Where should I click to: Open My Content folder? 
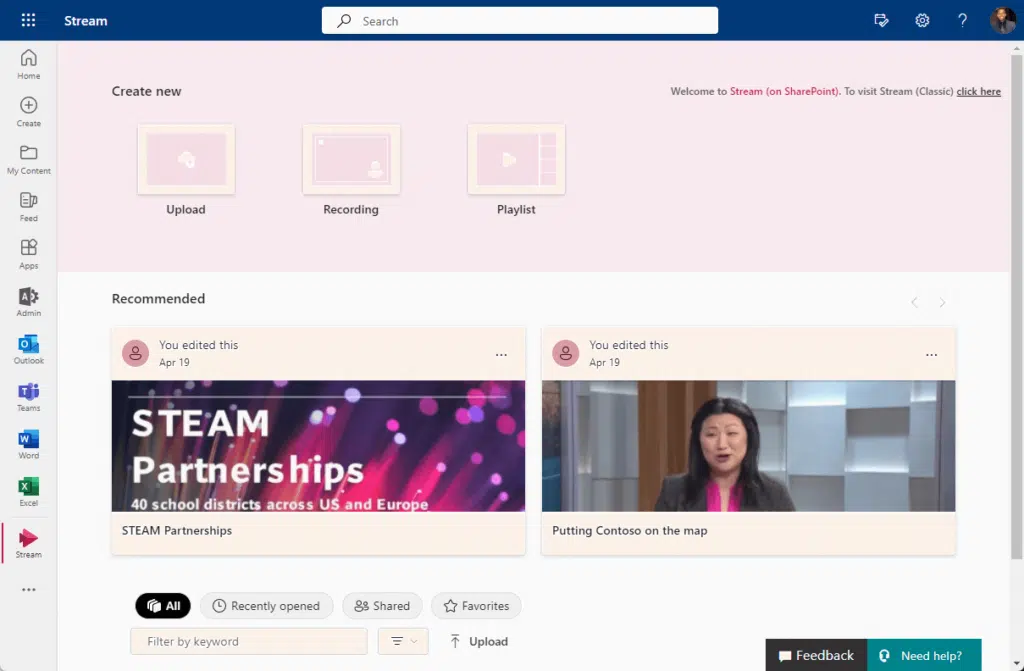coord(28,159)
